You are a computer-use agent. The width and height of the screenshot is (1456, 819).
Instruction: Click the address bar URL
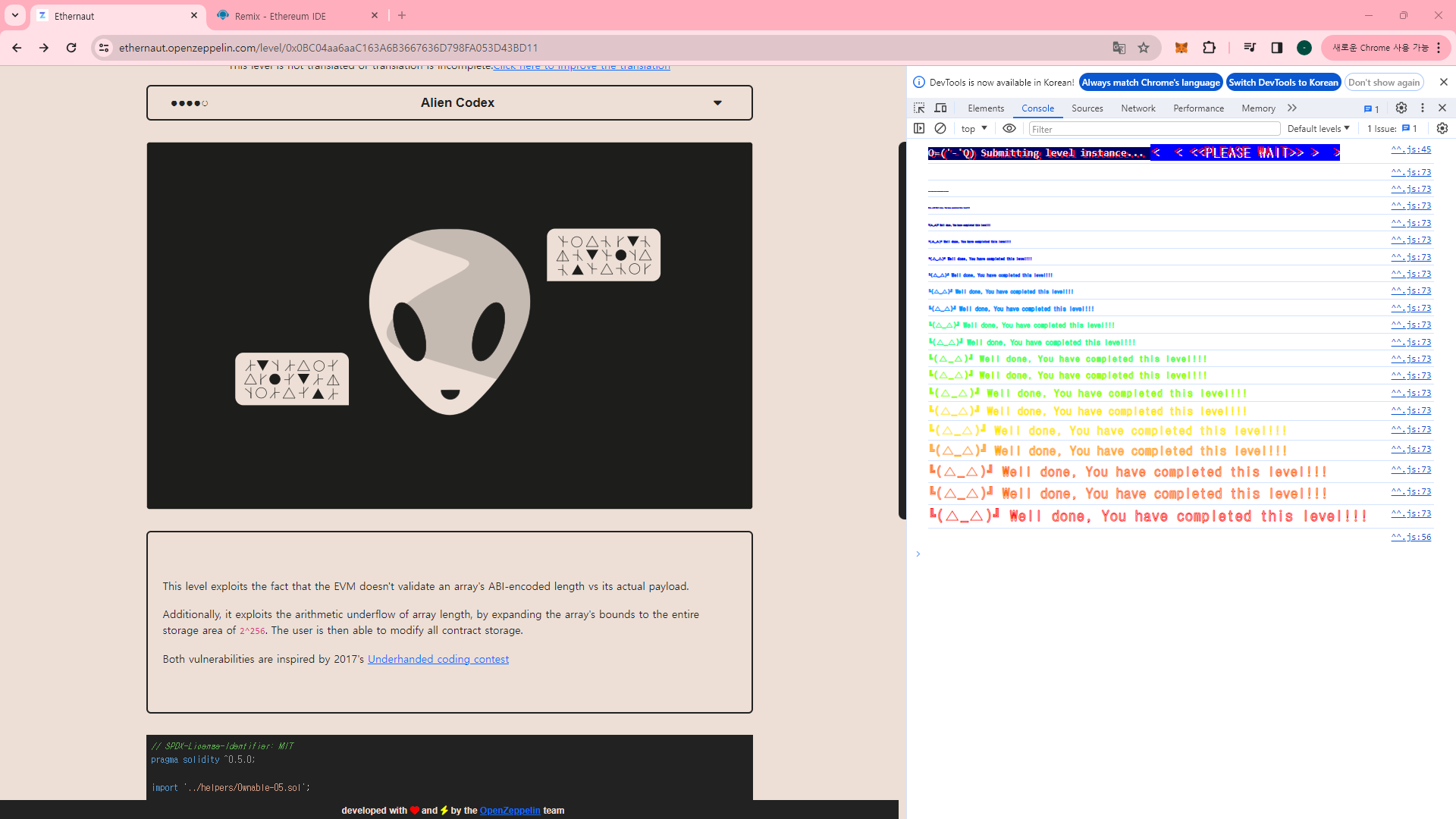(x=328, y=48)
